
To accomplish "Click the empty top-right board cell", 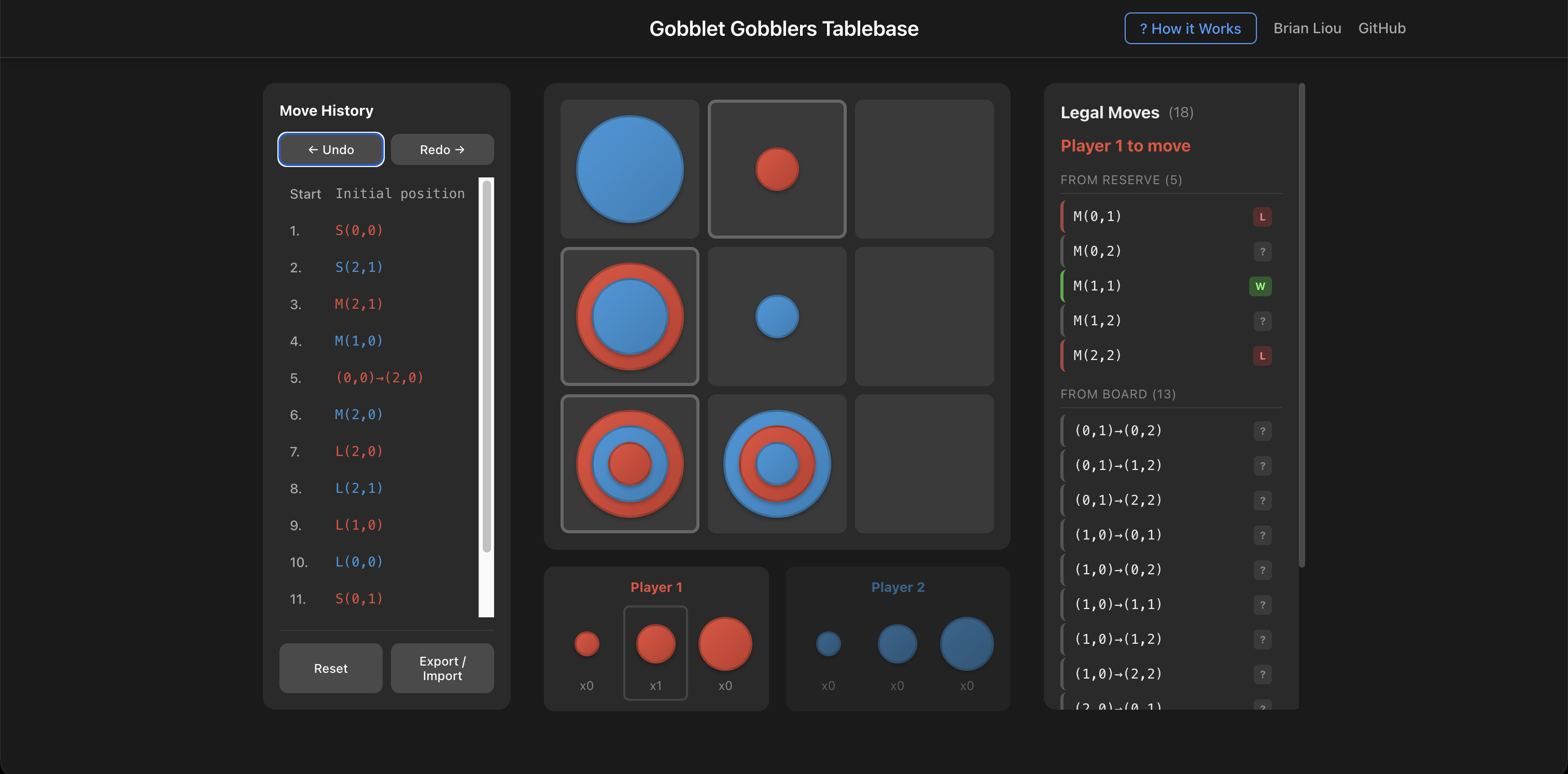I will point(923,169).
